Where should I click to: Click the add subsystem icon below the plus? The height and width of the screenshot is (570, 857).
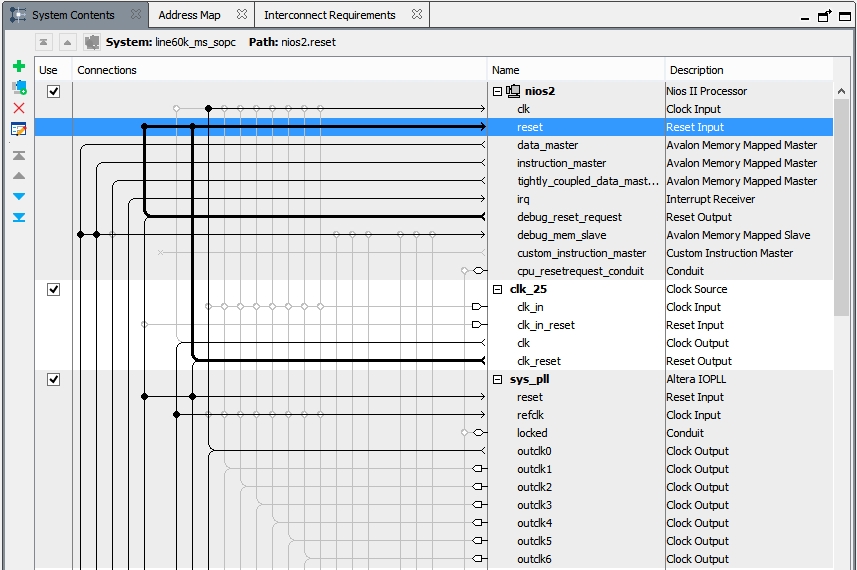pos(18,87)
